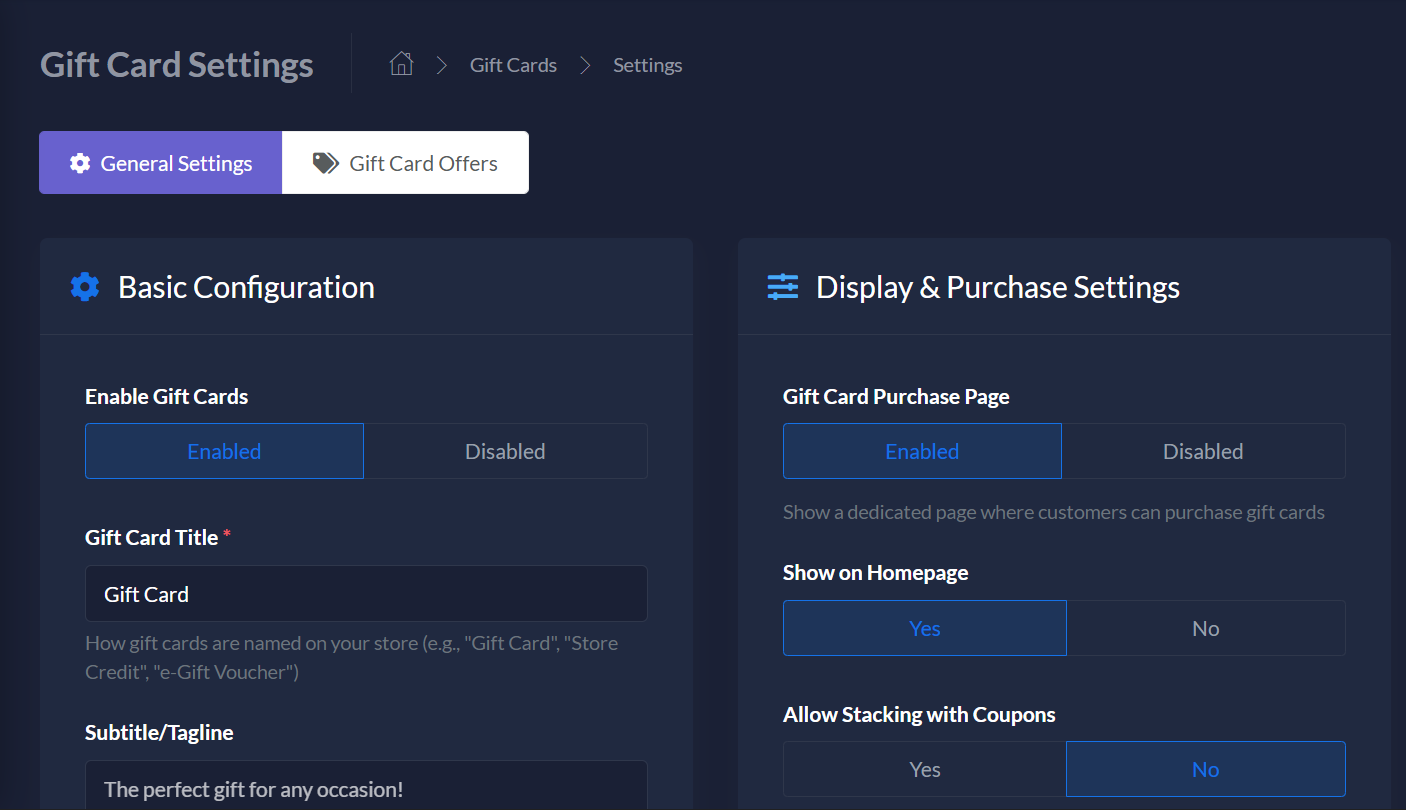Click the tag icon on Gift Card Offers
Viewport: 1406px width, 810px height.
point(325,163)
